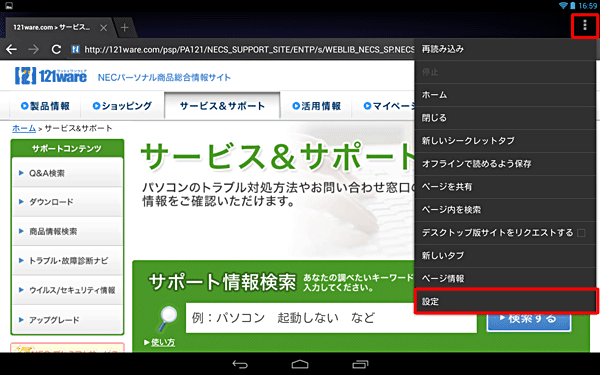The image size is (600, 375).
Task: Choose 新しいタブ menu item
Action: tap(505, 256)
